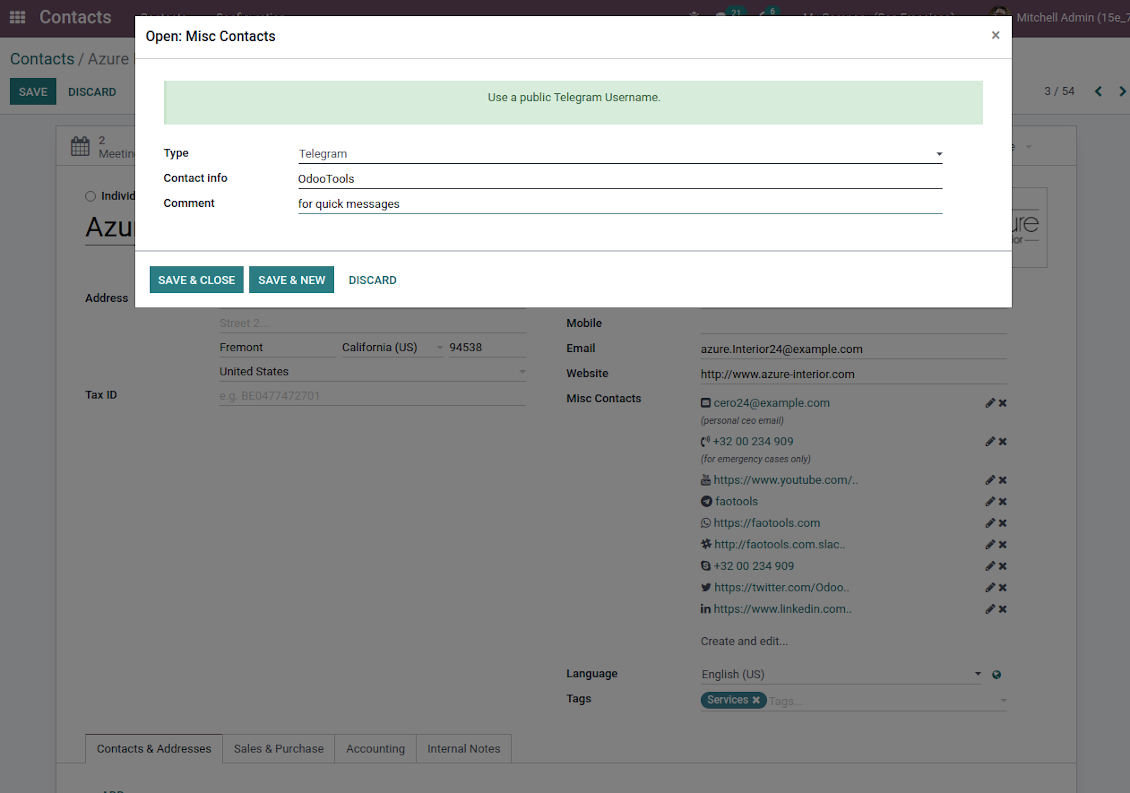Click the Comment input field
The height and width of the screenshot is (793, 1130).
(x=620, y=204)
